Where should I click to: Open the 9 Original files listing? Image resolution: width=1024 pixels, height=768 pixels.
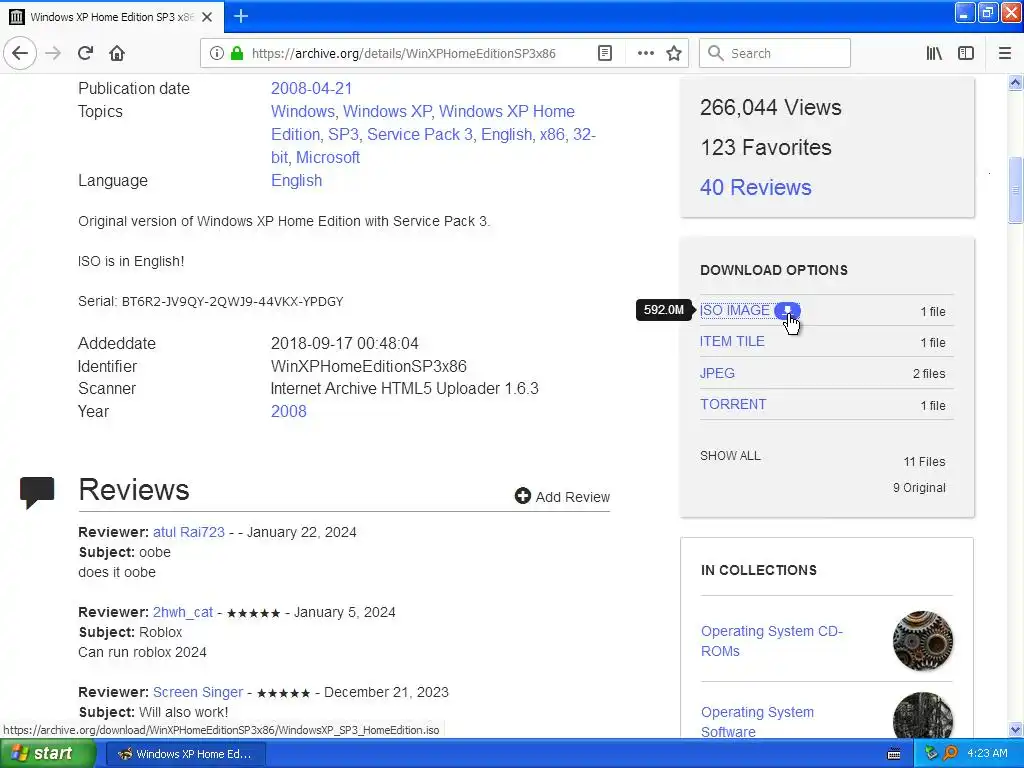click(919, 488)
